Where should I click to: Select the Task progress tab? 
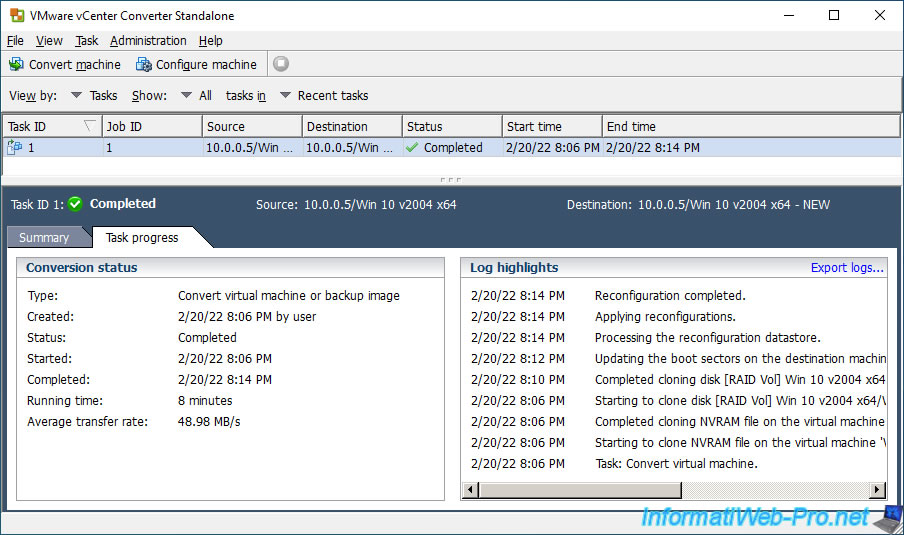[x=142, y=238]
